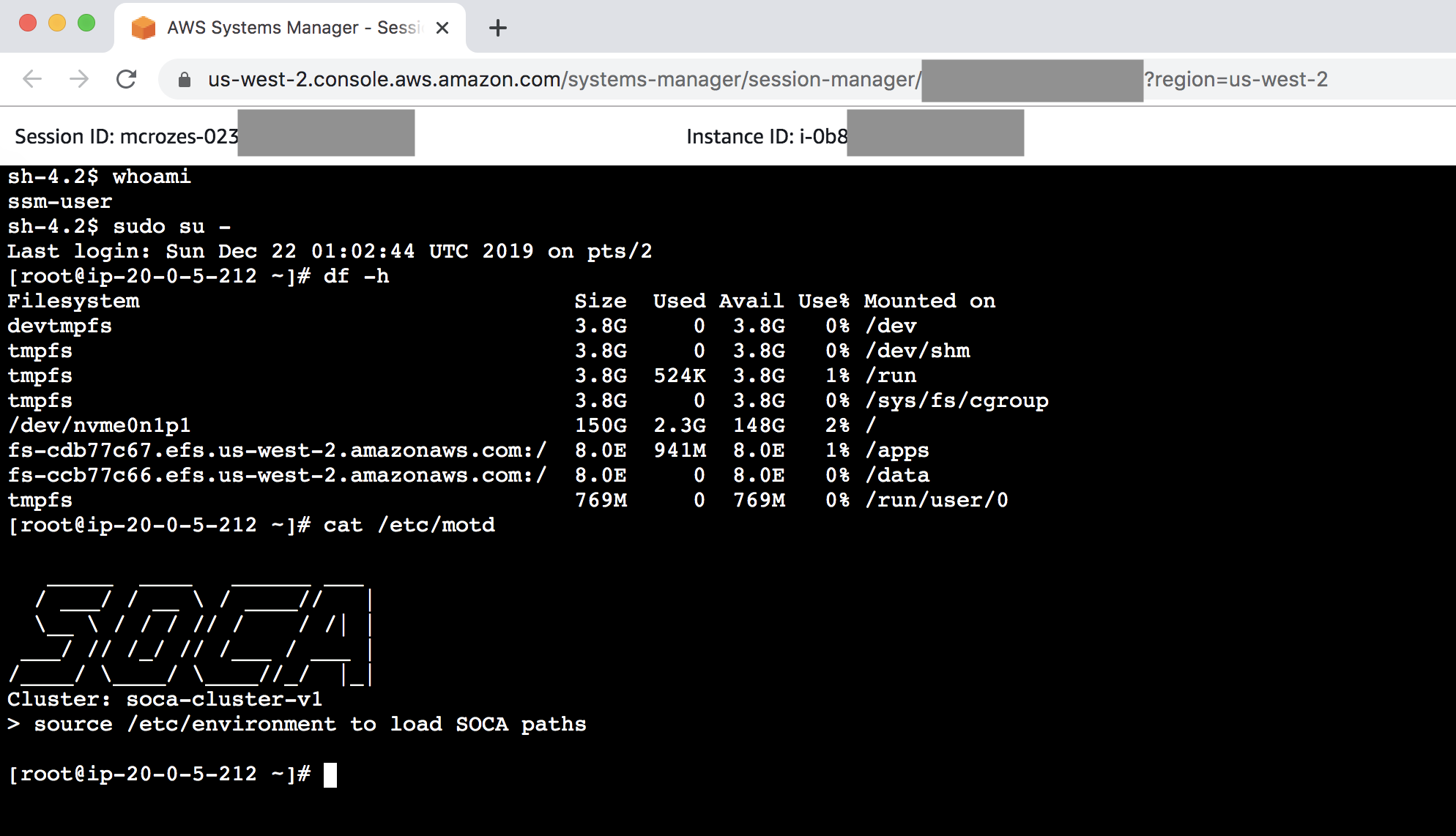Click the red macOS close window button
This screenshot has width=1456, height=836.
[28, 23]
